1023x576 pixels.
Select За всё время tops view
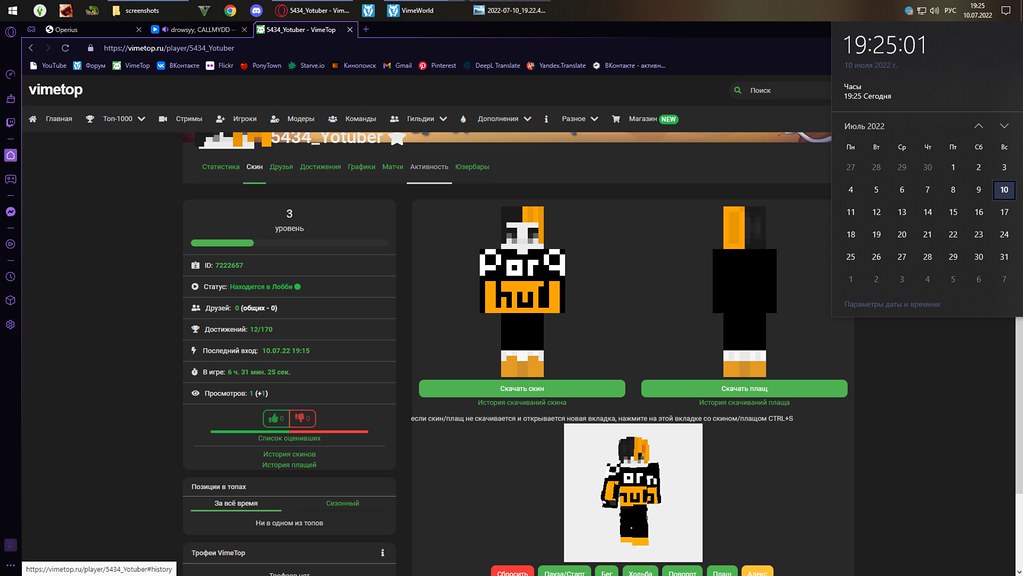[236, 503]
